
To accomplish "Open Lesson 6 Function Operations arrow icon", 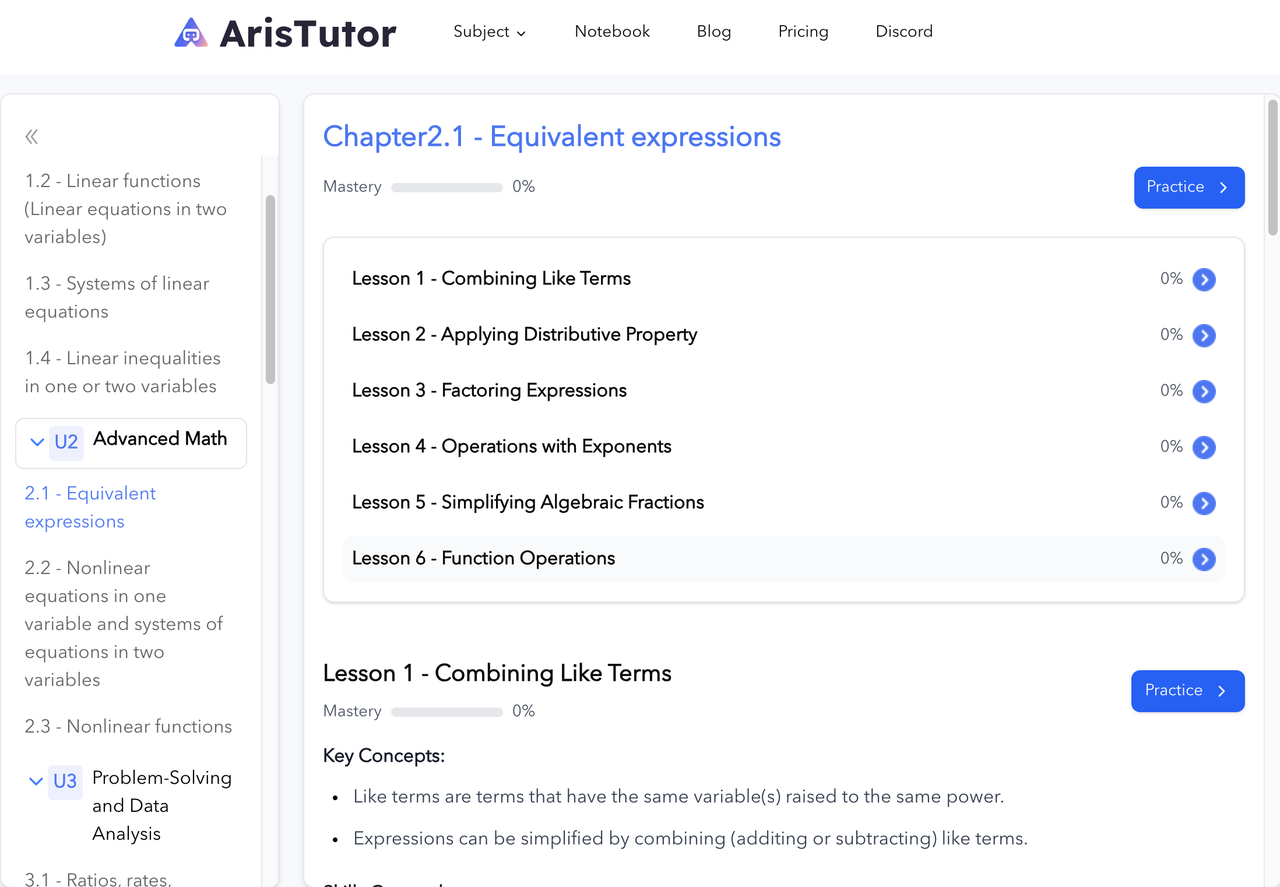I will pos(1204,559).
